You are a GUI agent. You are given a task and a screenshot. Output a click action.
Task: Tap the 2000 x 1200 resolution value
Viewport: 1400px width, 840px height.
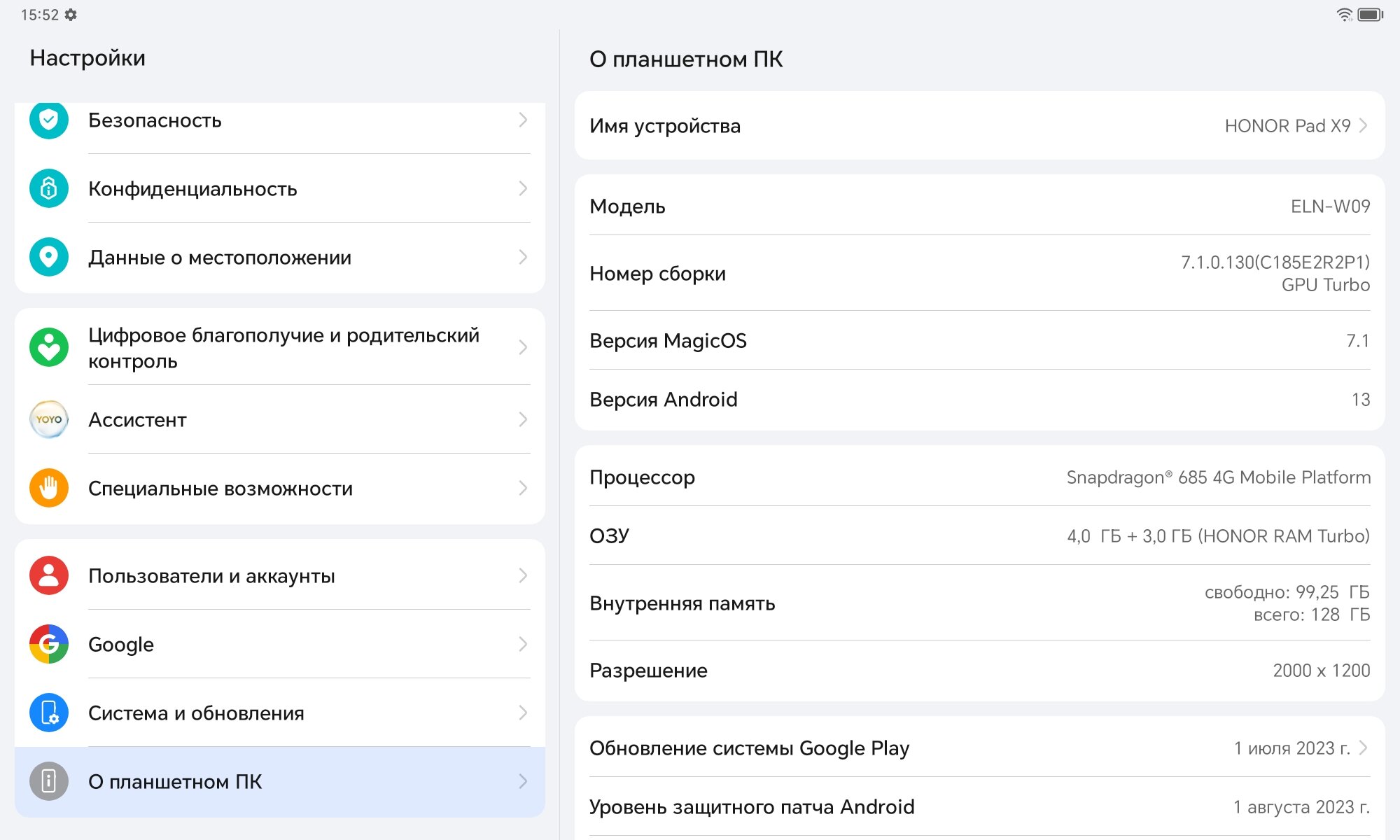pyautogui.click(x=1321, y=670)
